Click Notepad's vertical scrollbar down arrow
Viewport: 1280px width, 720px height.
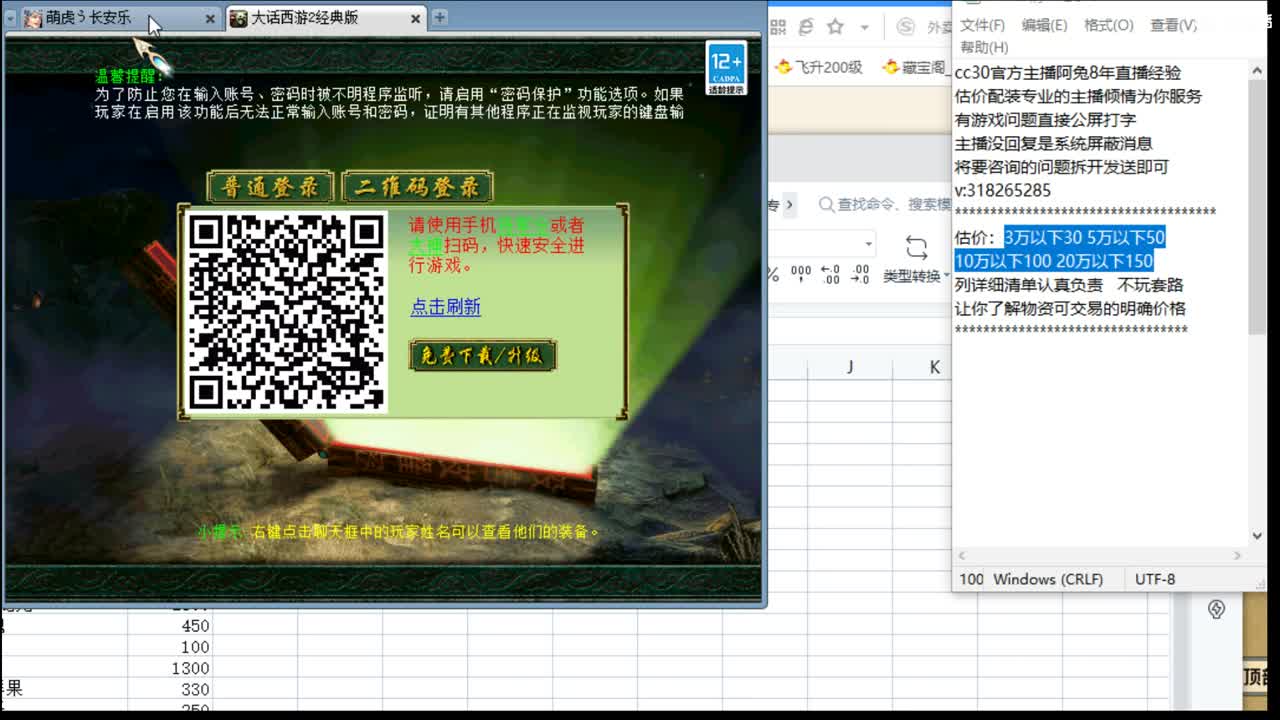tap(1257, 536)
